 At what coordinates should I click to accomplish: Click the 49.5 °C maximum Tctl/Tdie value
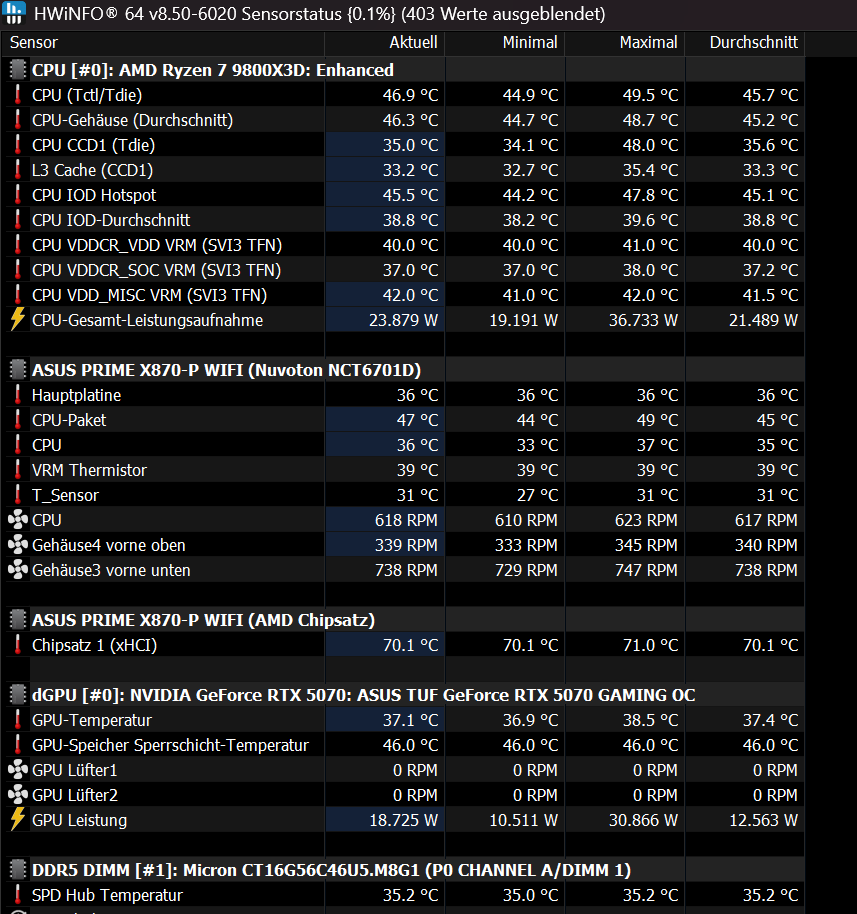tap(651, 95)
